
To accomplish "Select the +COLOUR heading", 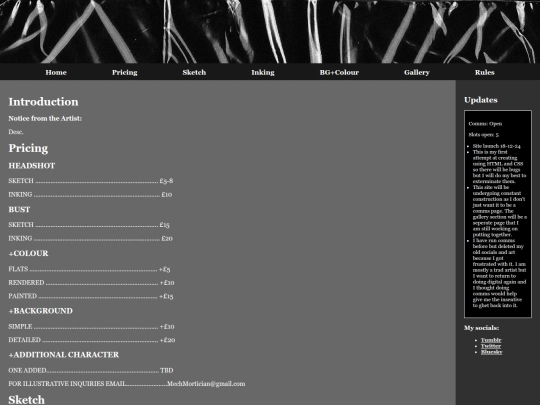I will (28, 253).
